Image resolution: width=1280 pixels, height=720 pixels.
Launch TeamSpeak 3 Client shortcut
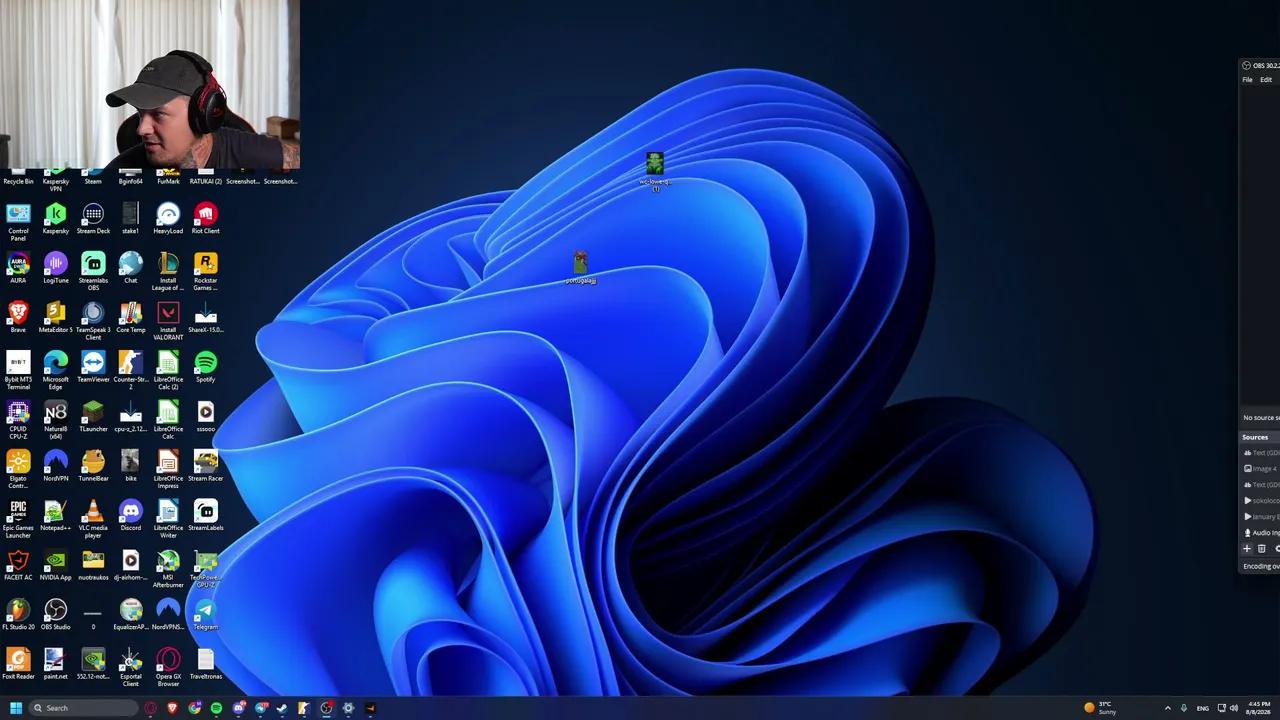coord(93,321)
